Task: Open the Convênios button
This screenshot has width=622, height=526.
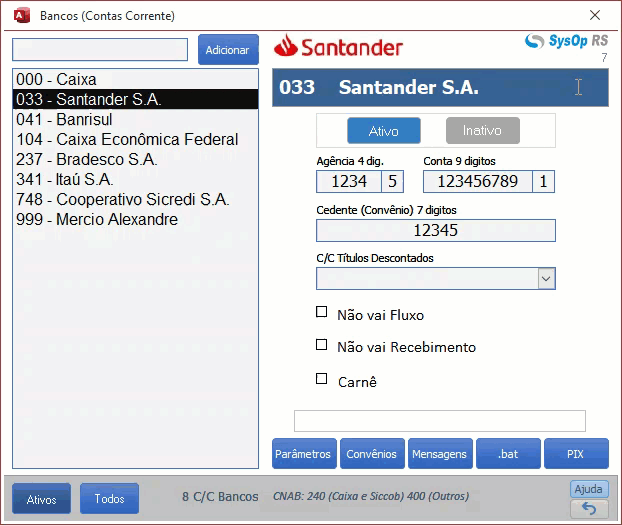Action: click(372, 453)
